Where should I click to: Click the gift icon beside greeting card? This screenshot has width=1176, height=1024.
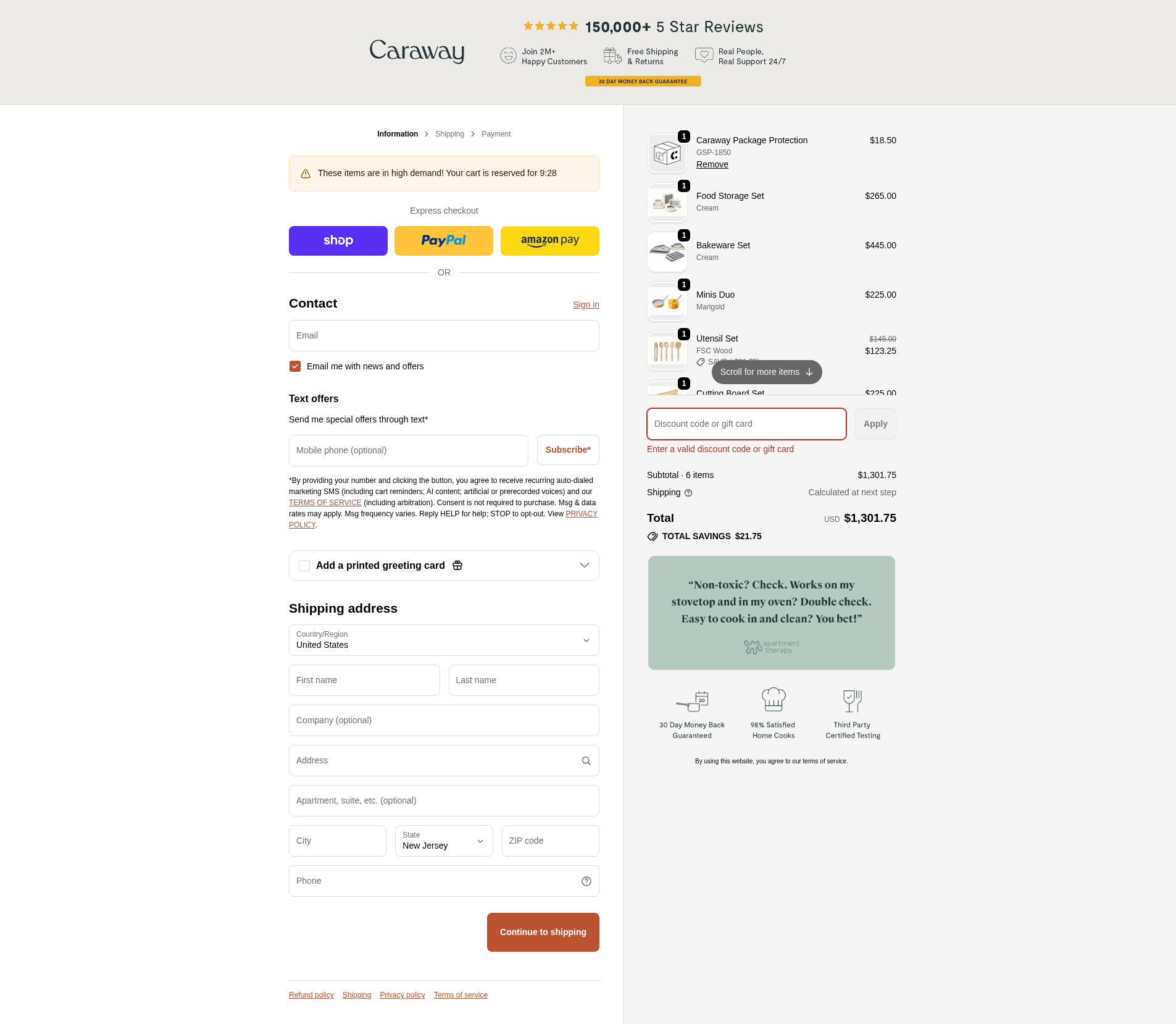457,566
